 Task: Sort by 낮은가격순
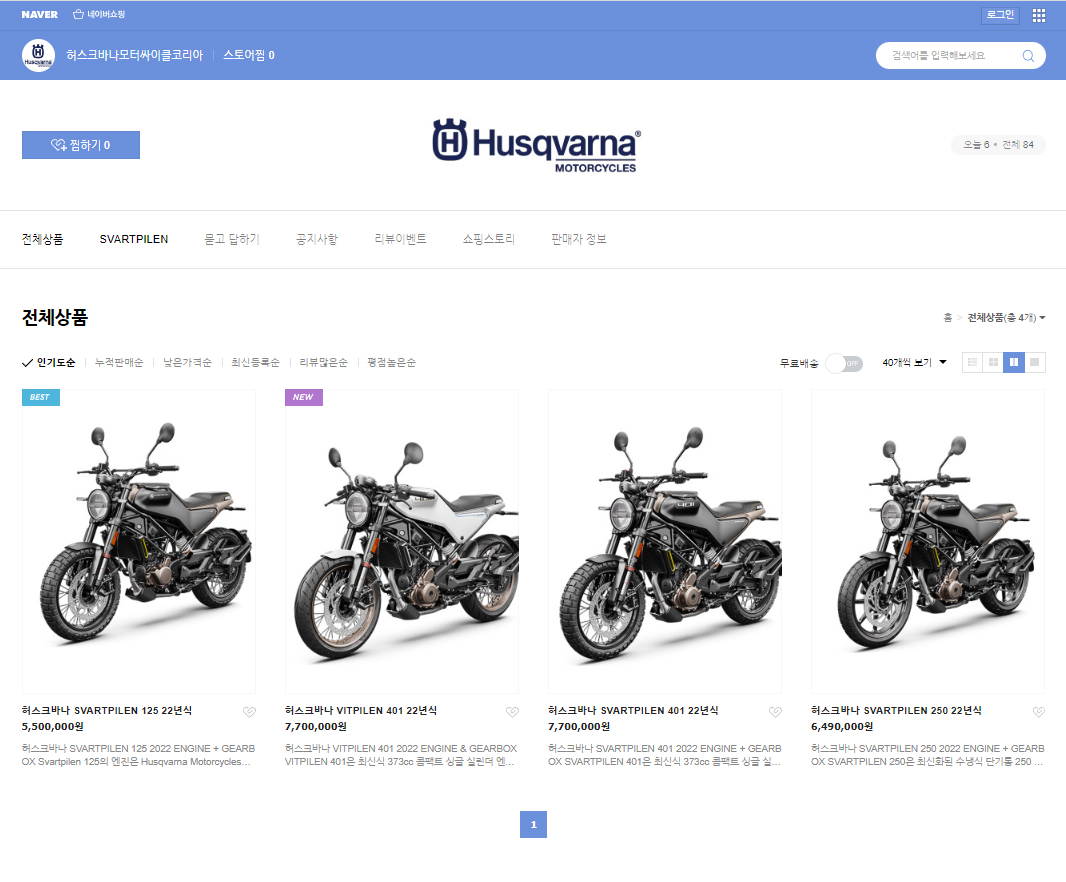(x=188, y=362)
